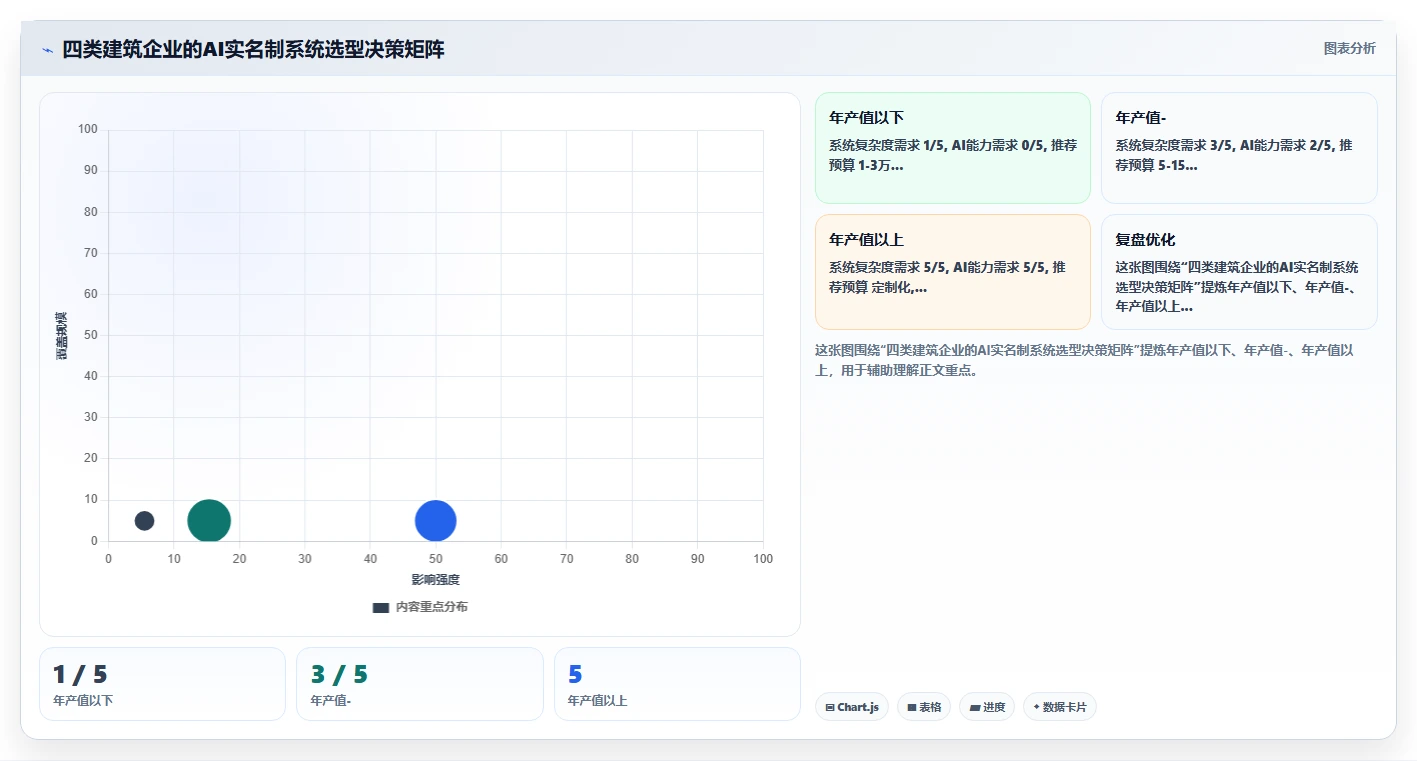1417x761 pixels.
Task: Click the 进度 tag chip
Action: (x=987, y=707)
